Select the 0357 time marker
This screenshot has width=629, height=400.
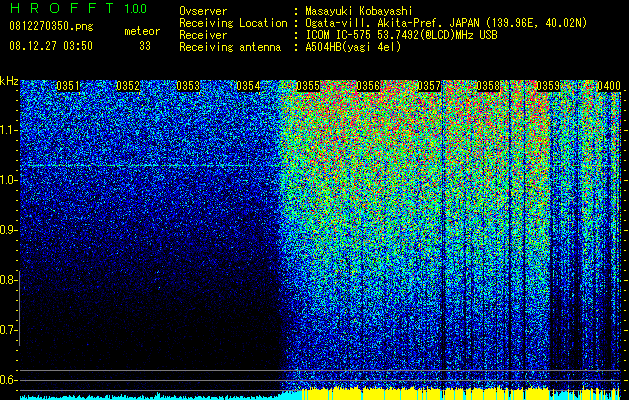coord(429,86)
